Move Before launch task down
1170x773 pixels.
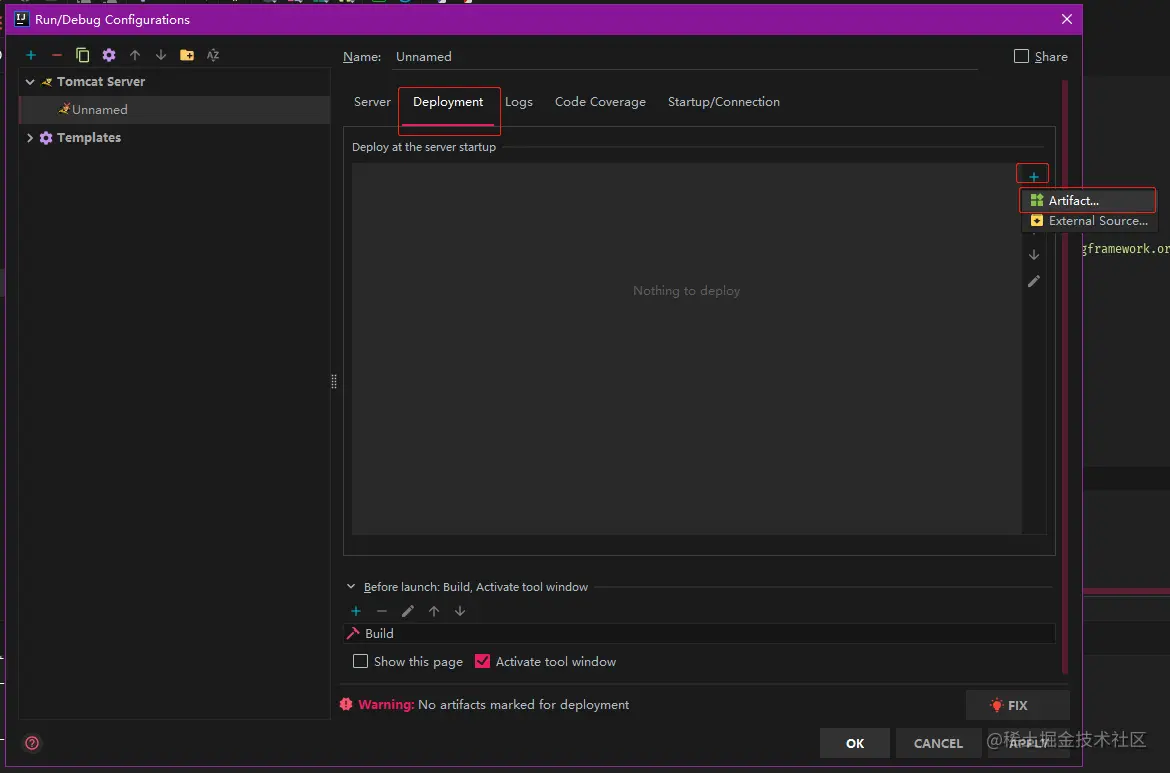[460, 611]
